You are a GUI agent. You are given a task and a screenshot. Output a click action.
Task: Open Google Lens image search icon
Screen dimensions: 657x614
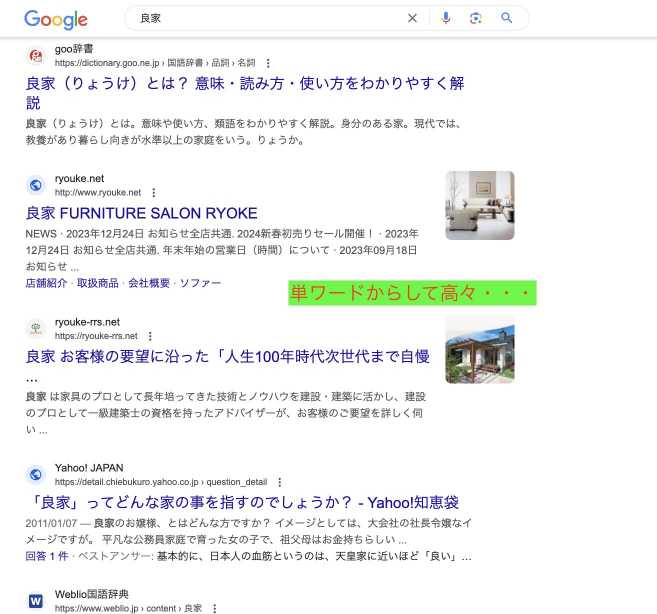pos(476,18)
